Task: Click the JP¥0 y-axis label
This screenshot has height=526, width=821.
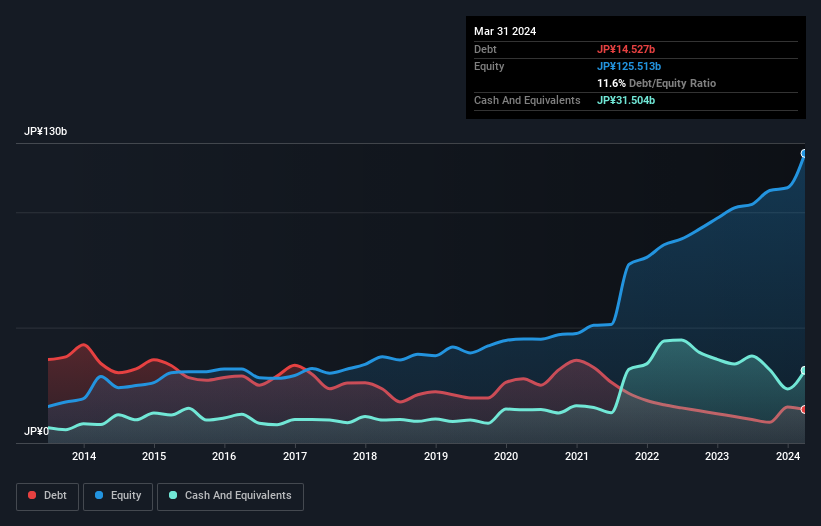Action: [x=36, y=431]
